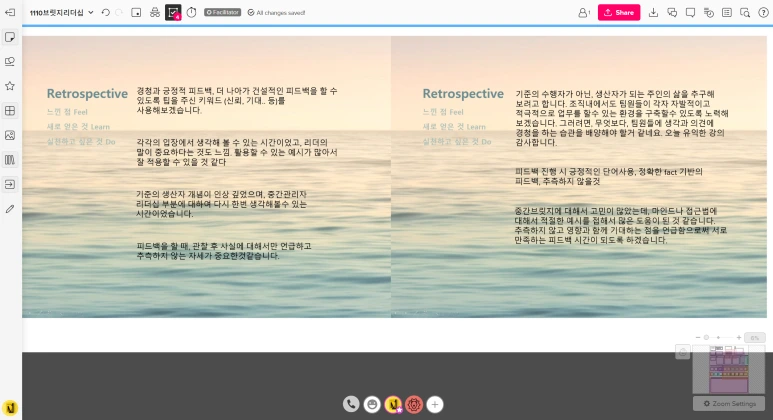Viewport: 773px width, 420px height.
Task: Export the mural with the download icon
Action: [x=653, y=13]
